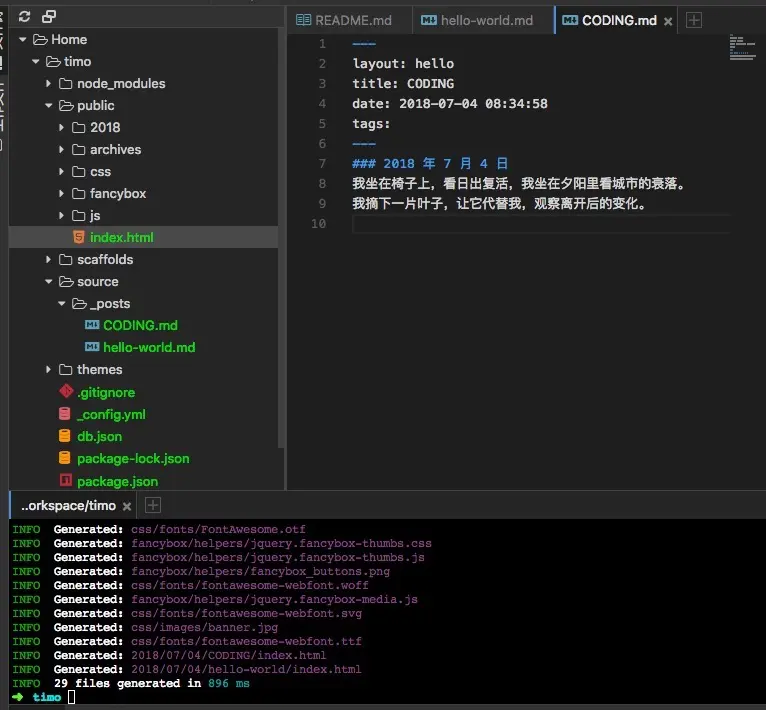
Task: Click the timo folder icon
Action: (53, 62)
